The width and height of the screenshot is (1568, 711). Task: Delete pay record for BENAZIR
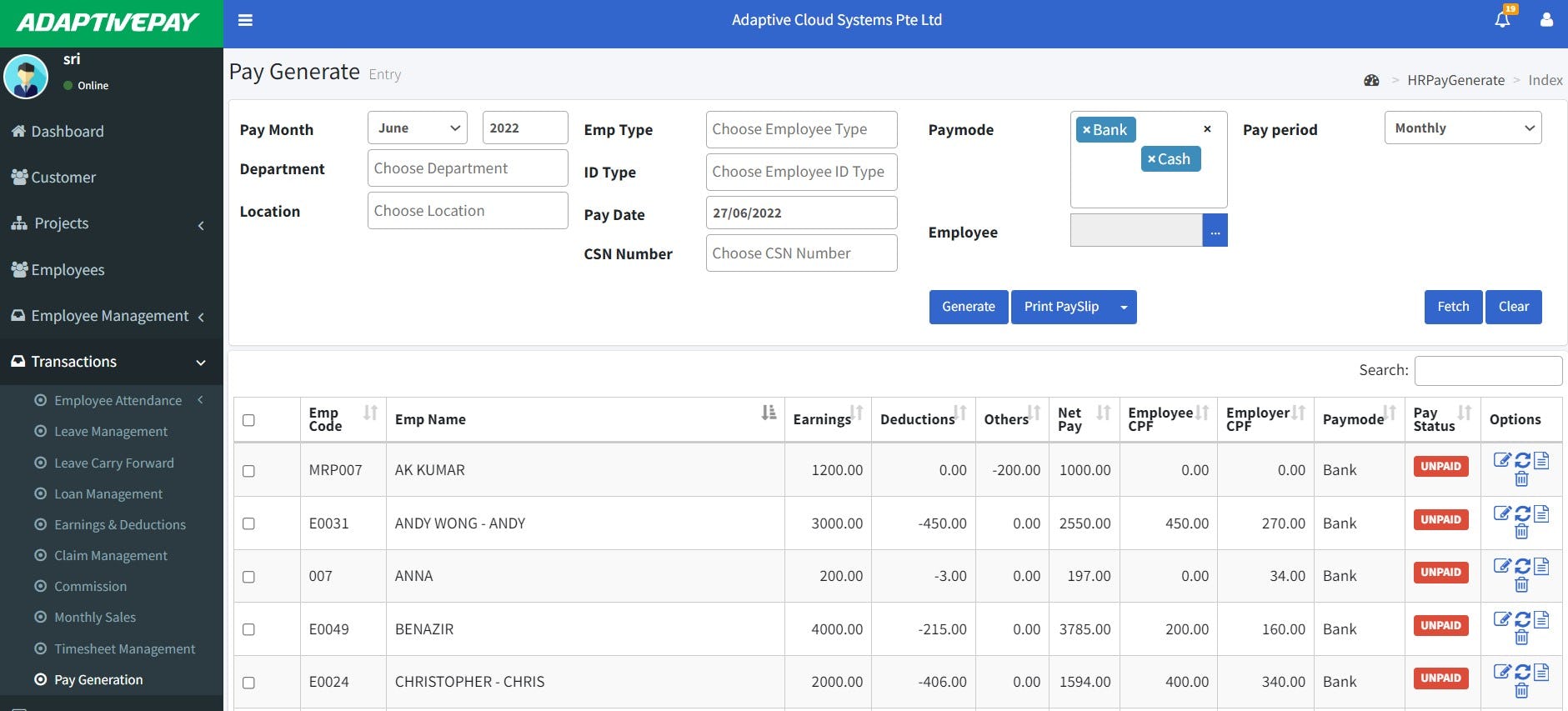[1521, 638]
